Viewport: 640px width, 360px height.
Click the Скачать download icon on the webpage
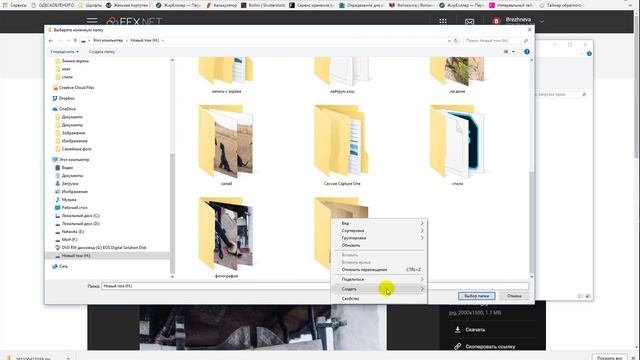tap(458, 329)
